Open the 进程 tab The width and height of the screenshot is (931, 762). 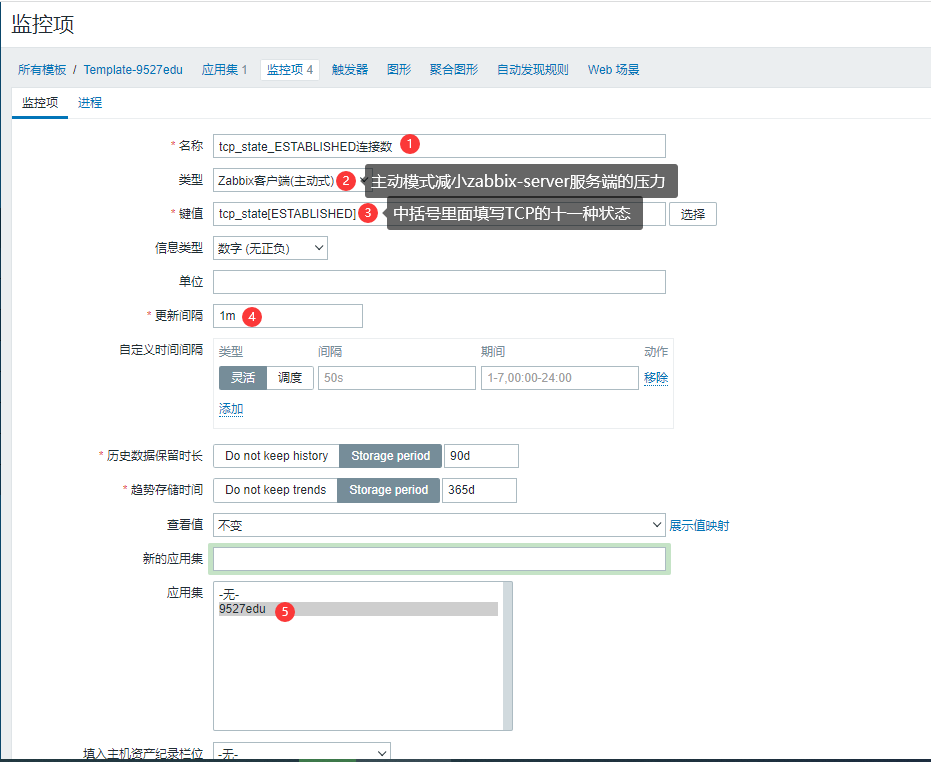90,103
